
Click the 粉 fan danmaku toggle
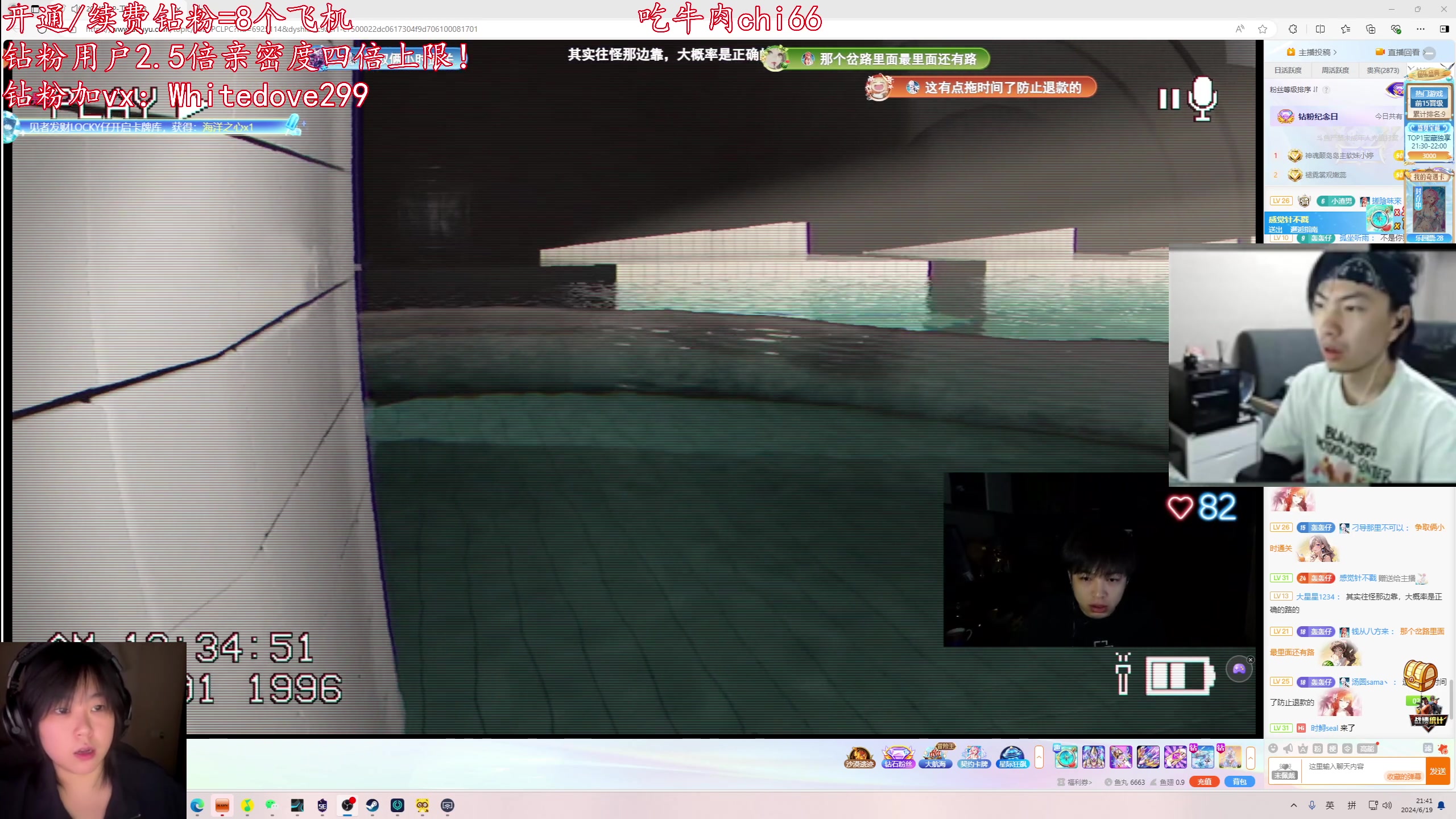(x=1318, y=748)
